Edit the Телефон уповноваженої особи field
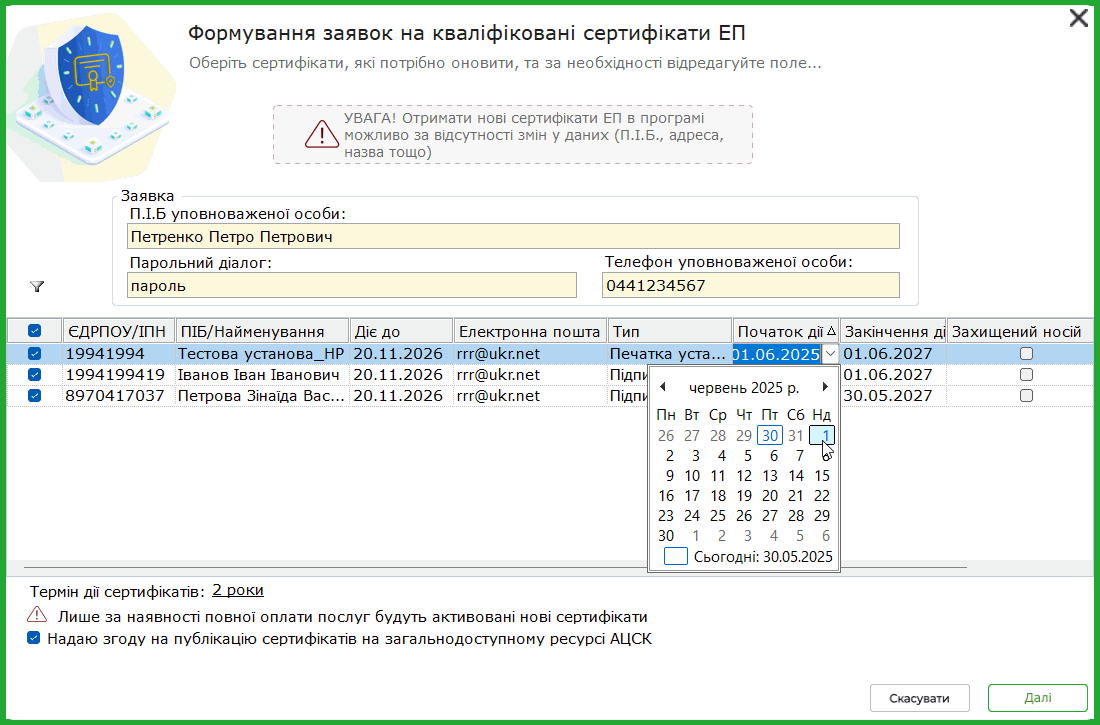The width and height of the screenshot is (1100, 725). pyautogui.click(x=751, y=286)
